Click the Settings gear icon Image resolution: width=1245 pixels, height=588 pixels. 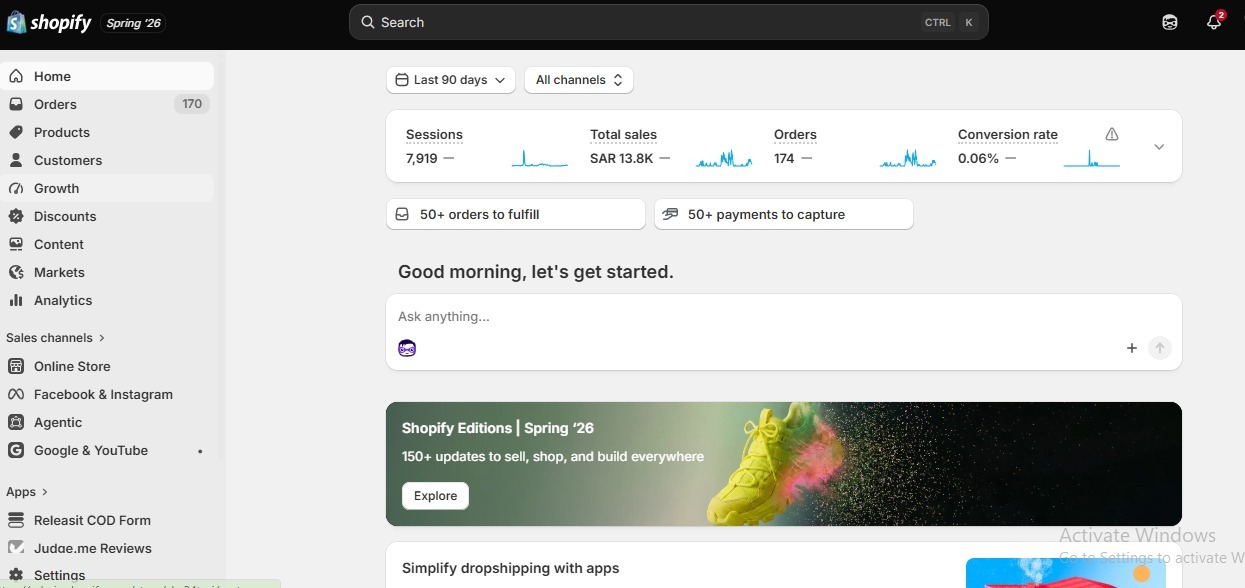16,576
